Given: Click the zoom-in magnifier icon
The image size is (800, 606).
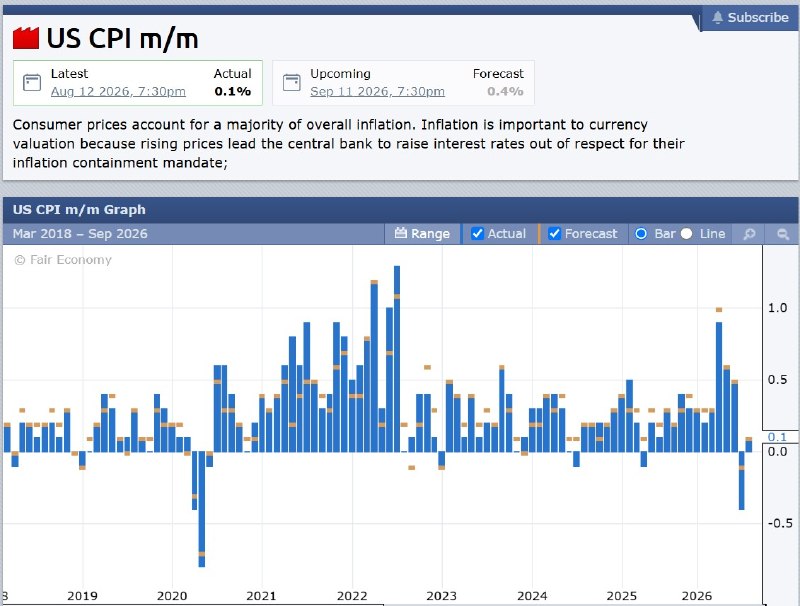Looking at the screenshot, I should click(x=749, y=234).
